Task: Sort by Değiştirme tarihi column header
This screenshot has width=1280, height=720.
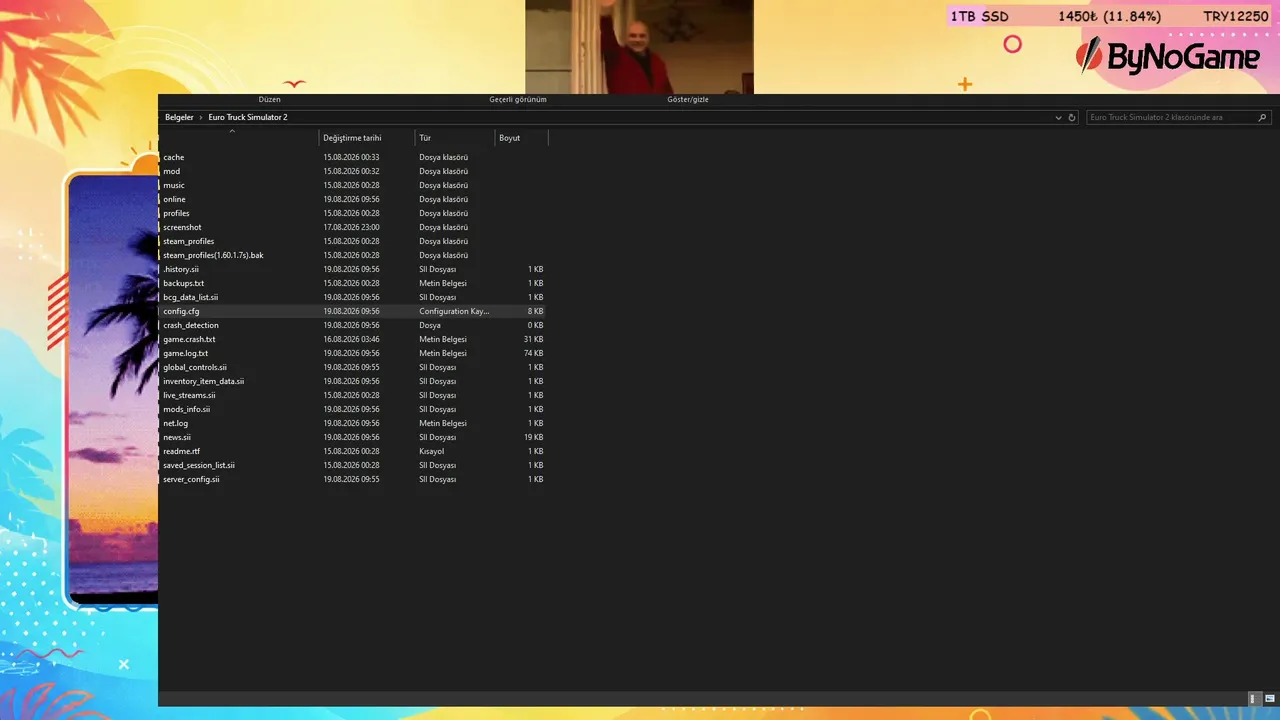Action: tap(352, 138)
